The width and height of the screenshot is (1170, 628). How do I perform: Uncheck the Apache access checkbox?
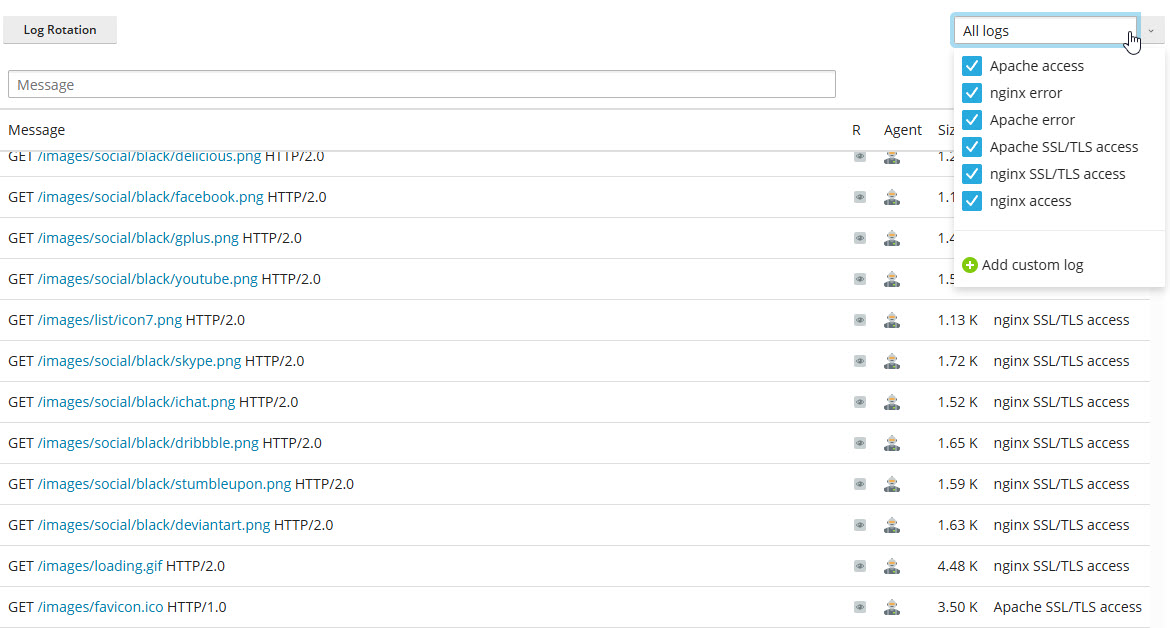[972, 66]
